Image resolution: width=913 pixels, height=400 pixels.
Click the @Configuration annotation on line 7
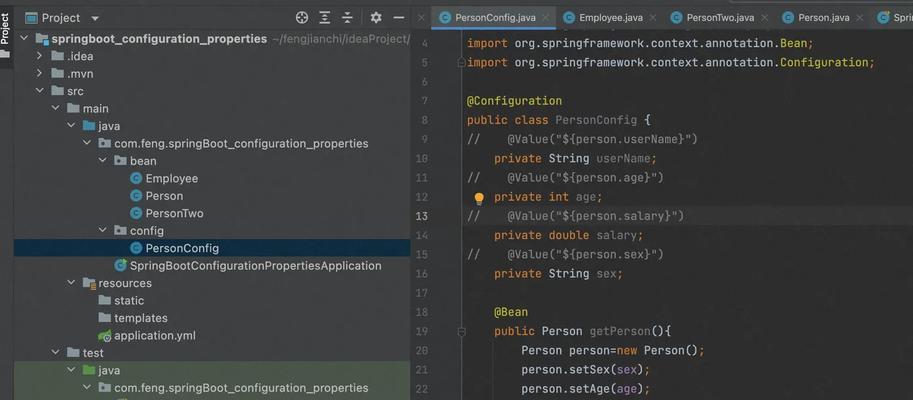[x=514, y=101]
